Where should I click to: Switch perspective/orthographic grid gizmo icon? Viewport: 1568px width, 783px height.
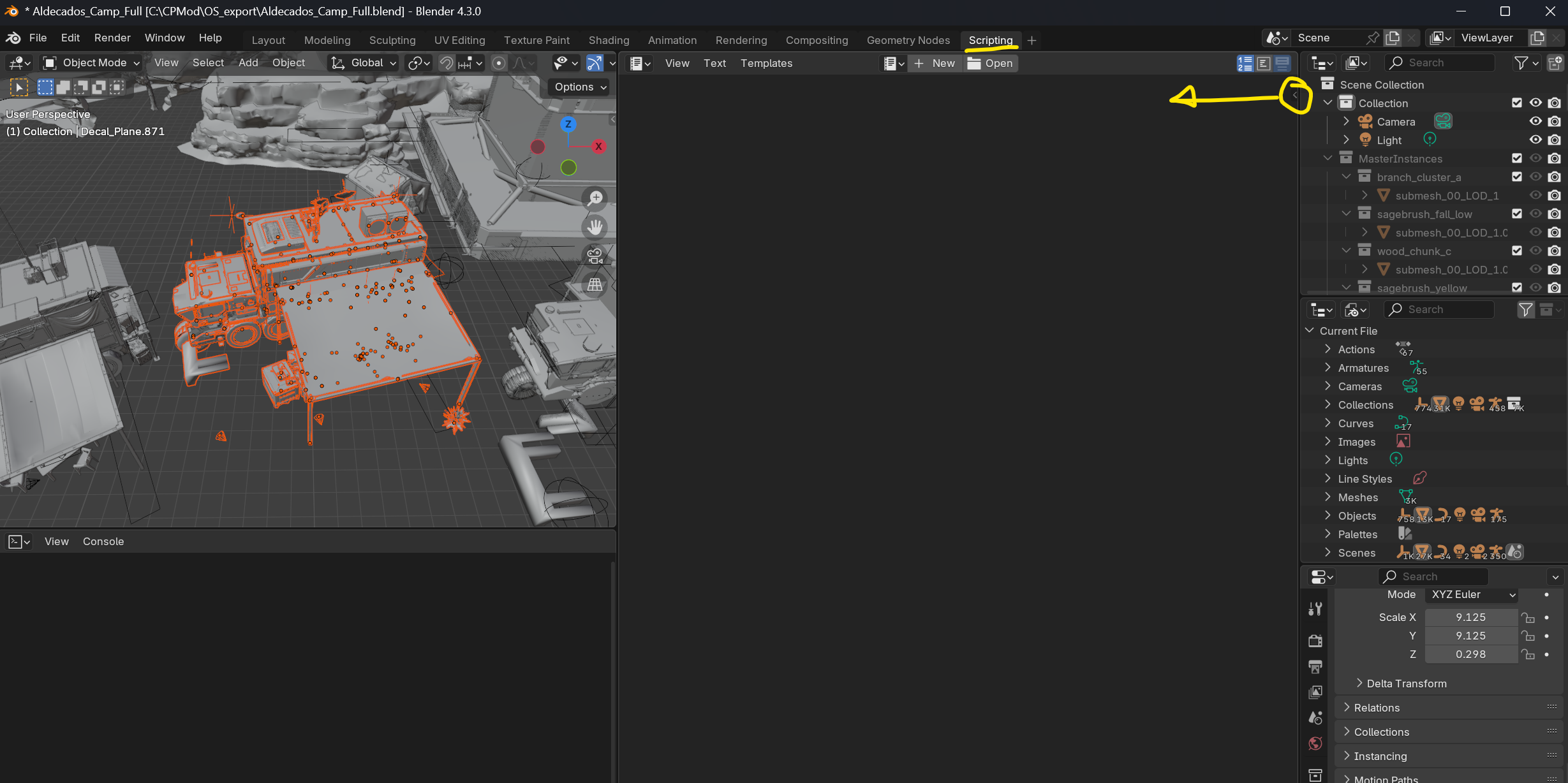[x=595, y=284]
